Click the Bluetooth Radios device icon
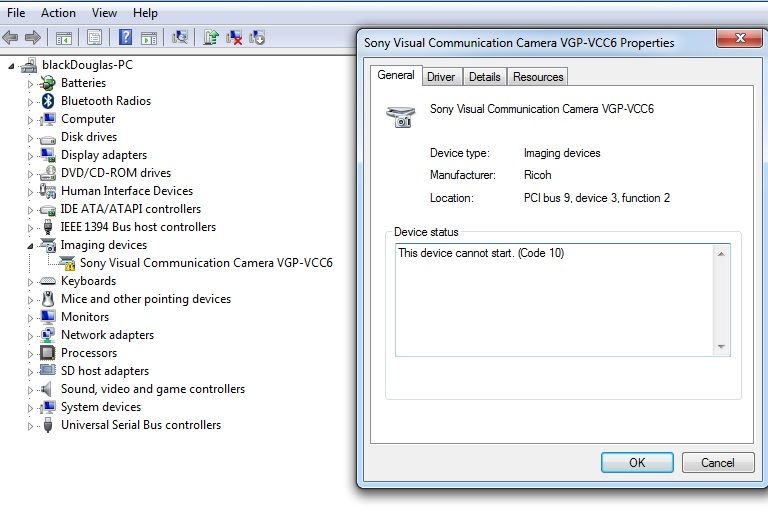Viewport: 768px width, 513px height. 47,101
